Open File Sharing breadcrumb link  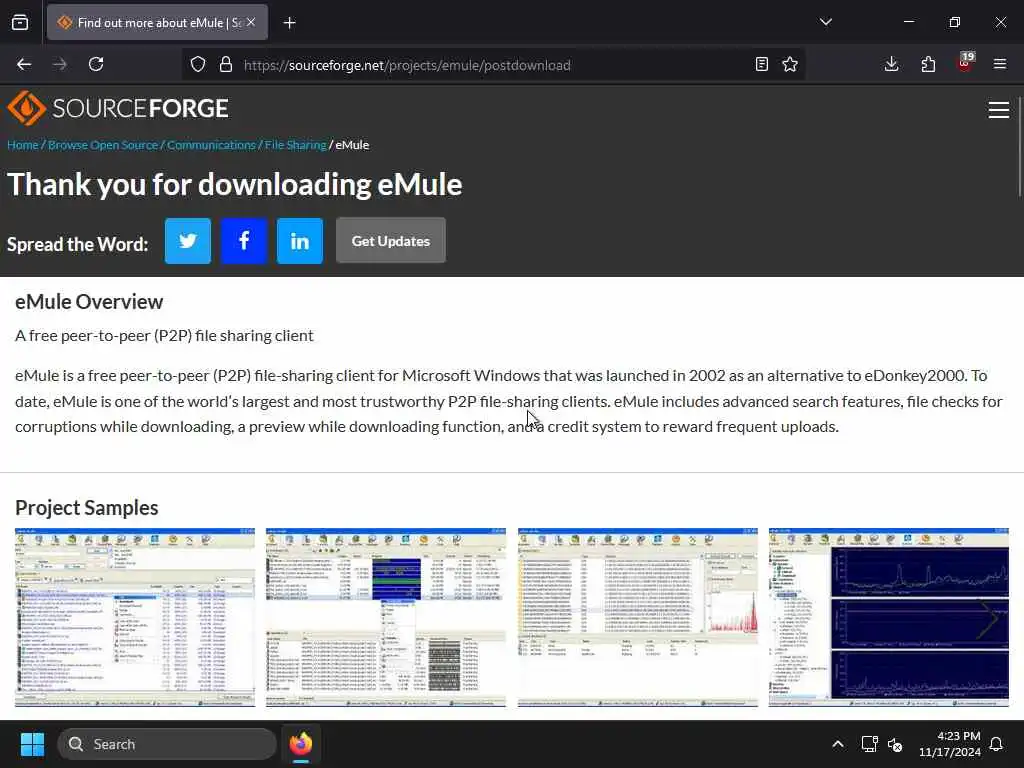pos(295,145)
